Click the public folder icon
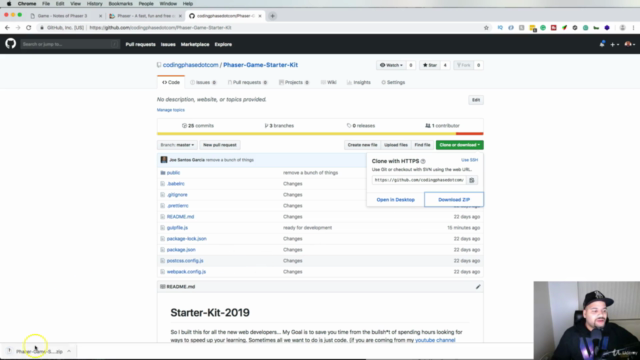 (x=163, y=173)
